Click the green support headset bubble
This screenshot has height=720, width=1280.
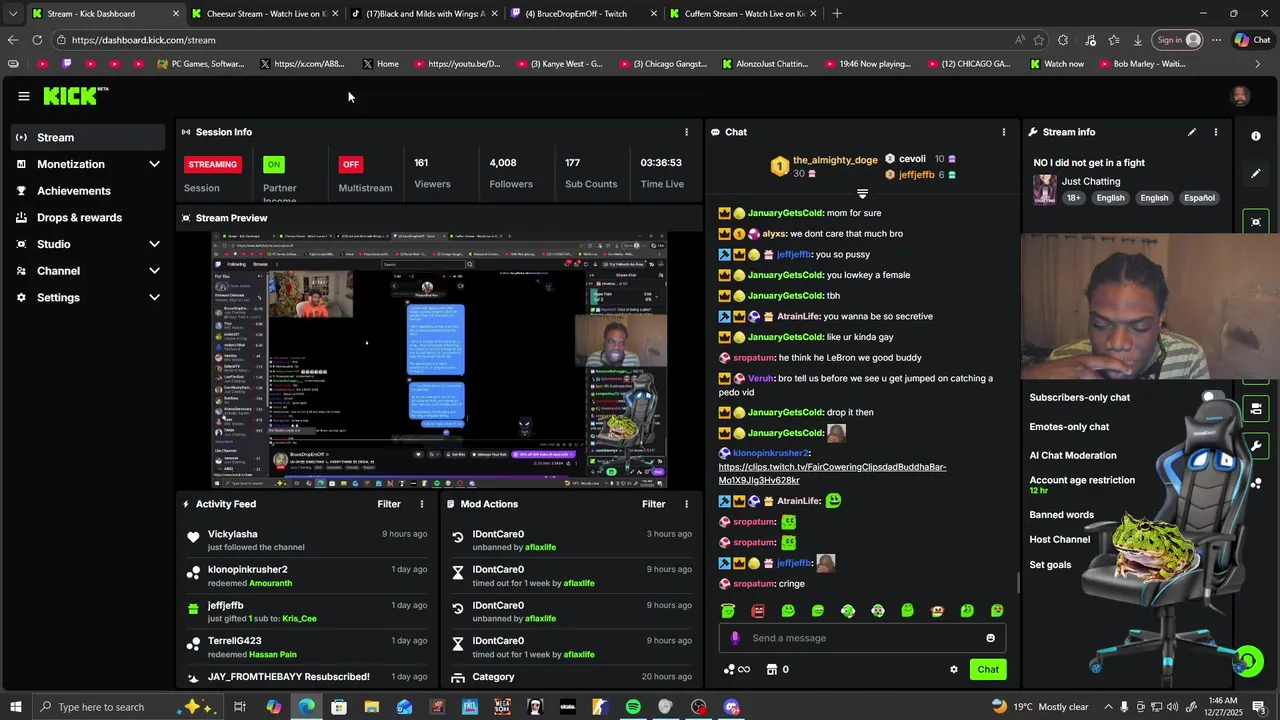coord(1248,661)
